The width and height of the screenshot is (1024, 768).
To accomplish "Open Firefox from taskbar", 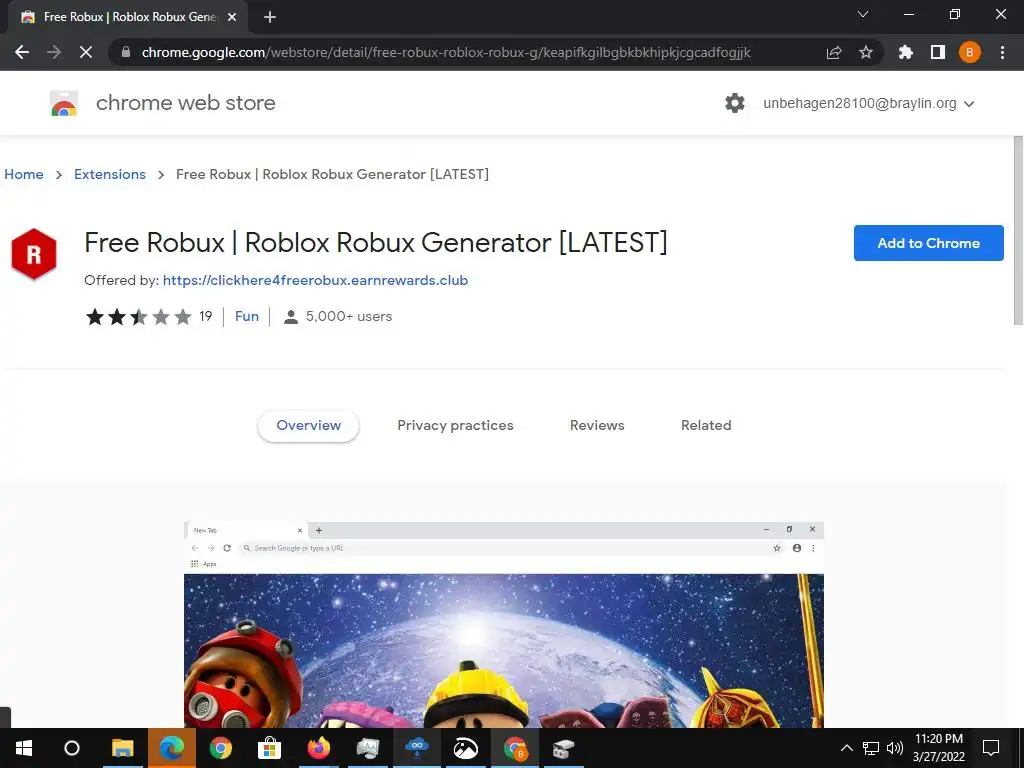I will click(x=319, y=748).
